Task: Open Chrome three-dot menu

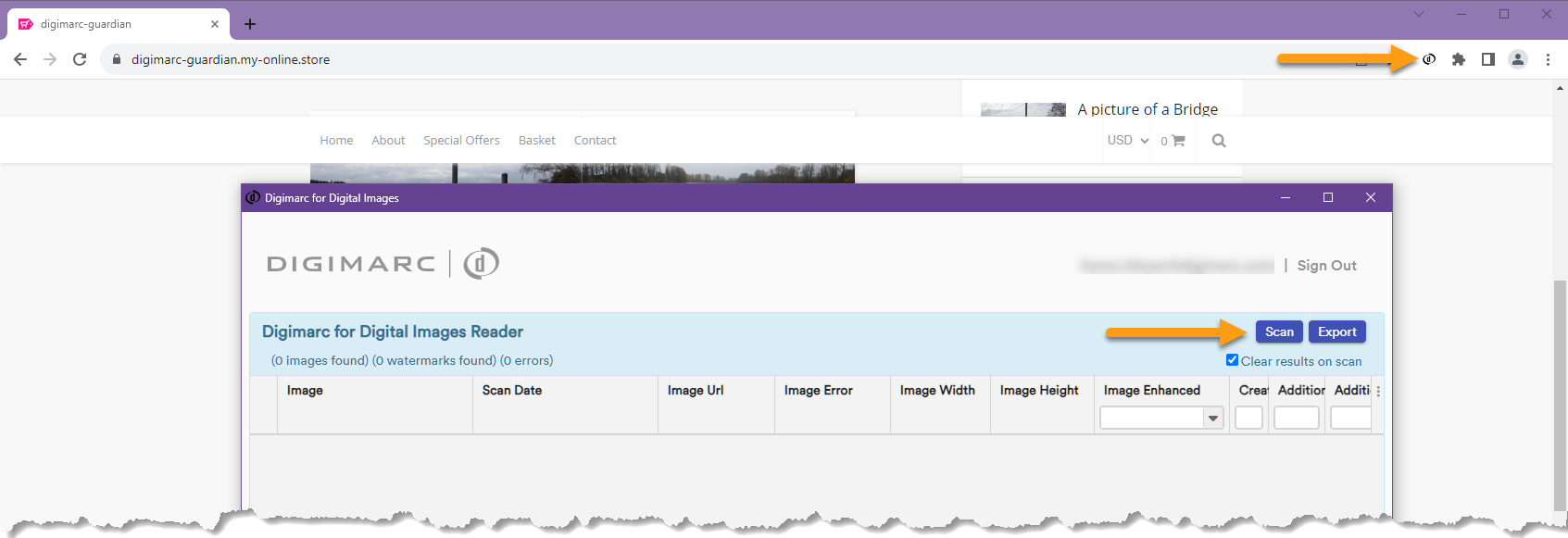Action: (1548, 59)
